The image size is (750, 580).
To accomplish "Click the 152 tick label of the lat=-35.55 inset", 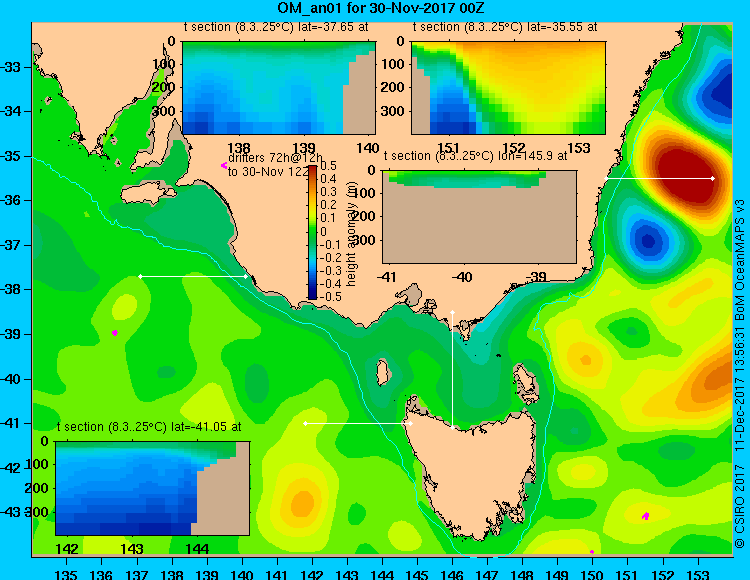I will (514, 148).
